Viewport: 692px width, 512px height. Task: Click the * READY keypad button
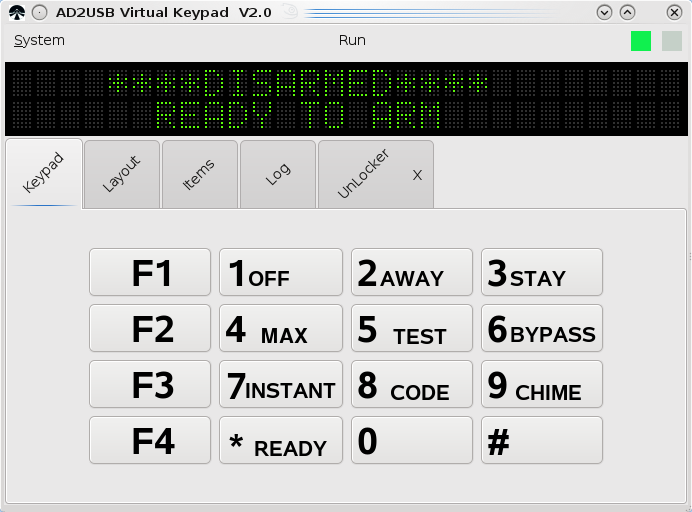pos(281,440)
